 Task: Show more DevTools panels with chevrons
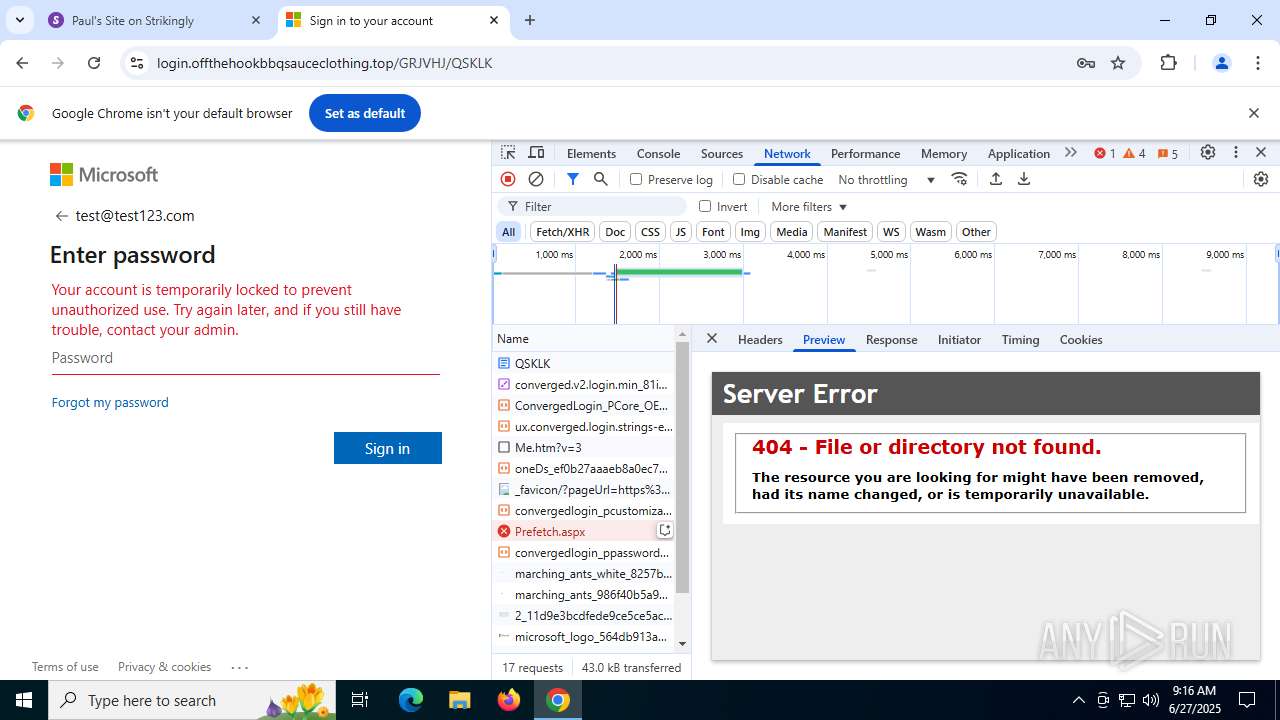pyautogui.click(x=1071, y=153)
